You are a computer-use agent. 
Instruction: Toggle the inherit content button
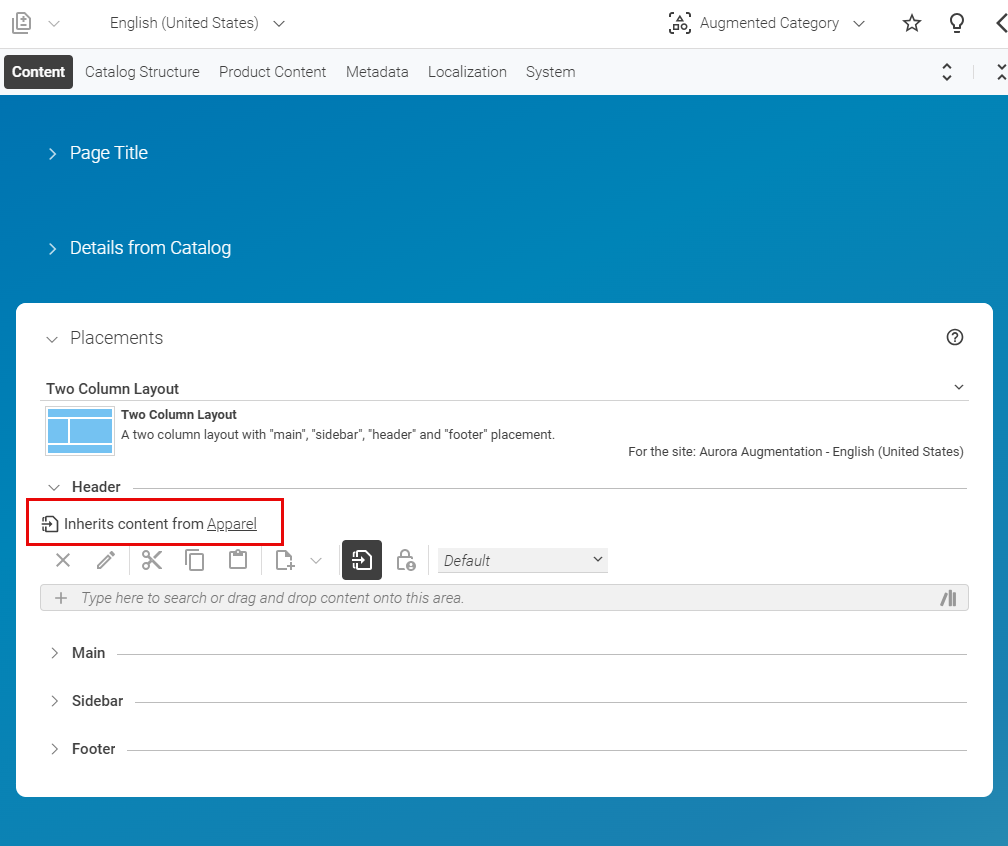[x=362, y=560]
